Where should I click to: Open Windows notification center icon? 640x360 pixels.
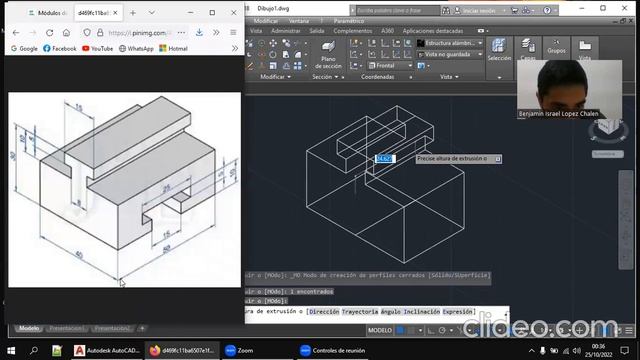click(x=624, y=350)
